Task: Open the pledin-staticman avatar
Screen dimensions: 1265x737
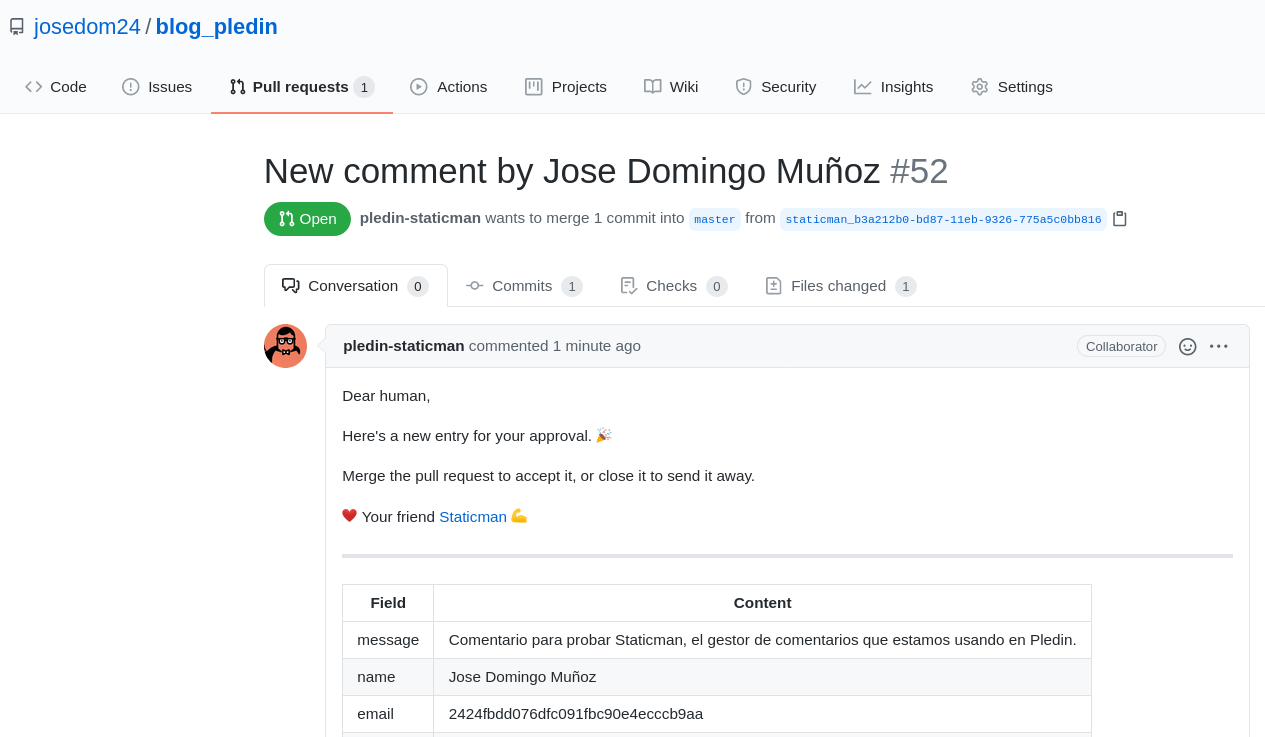Action: (x=285, y=346)
